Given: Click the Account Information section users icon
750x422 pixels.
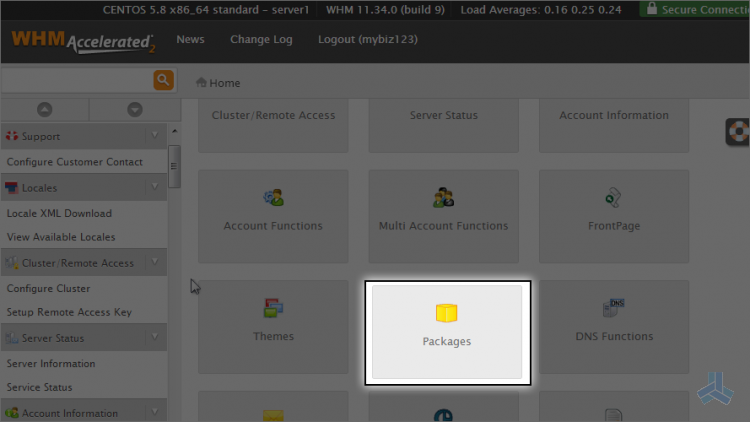Looking at the screenshot, I should pos(11,413).
